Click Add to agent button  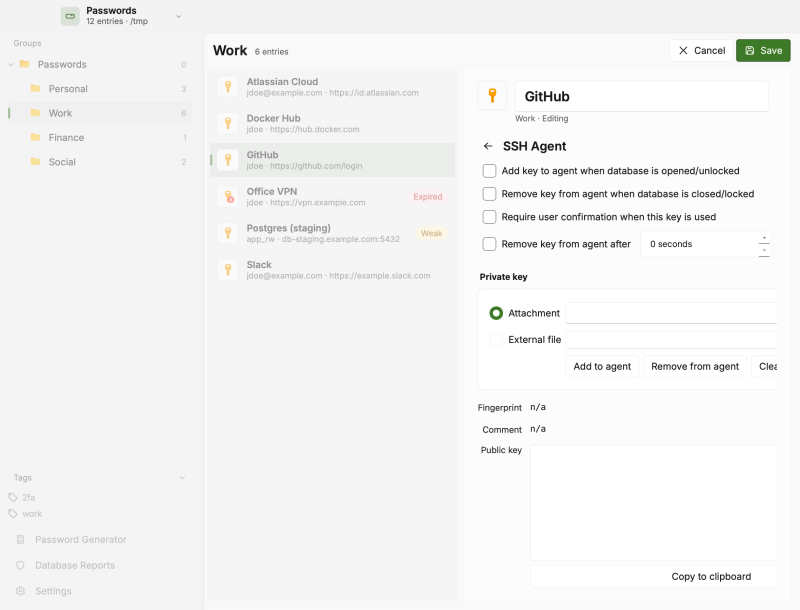coord(602,366)
